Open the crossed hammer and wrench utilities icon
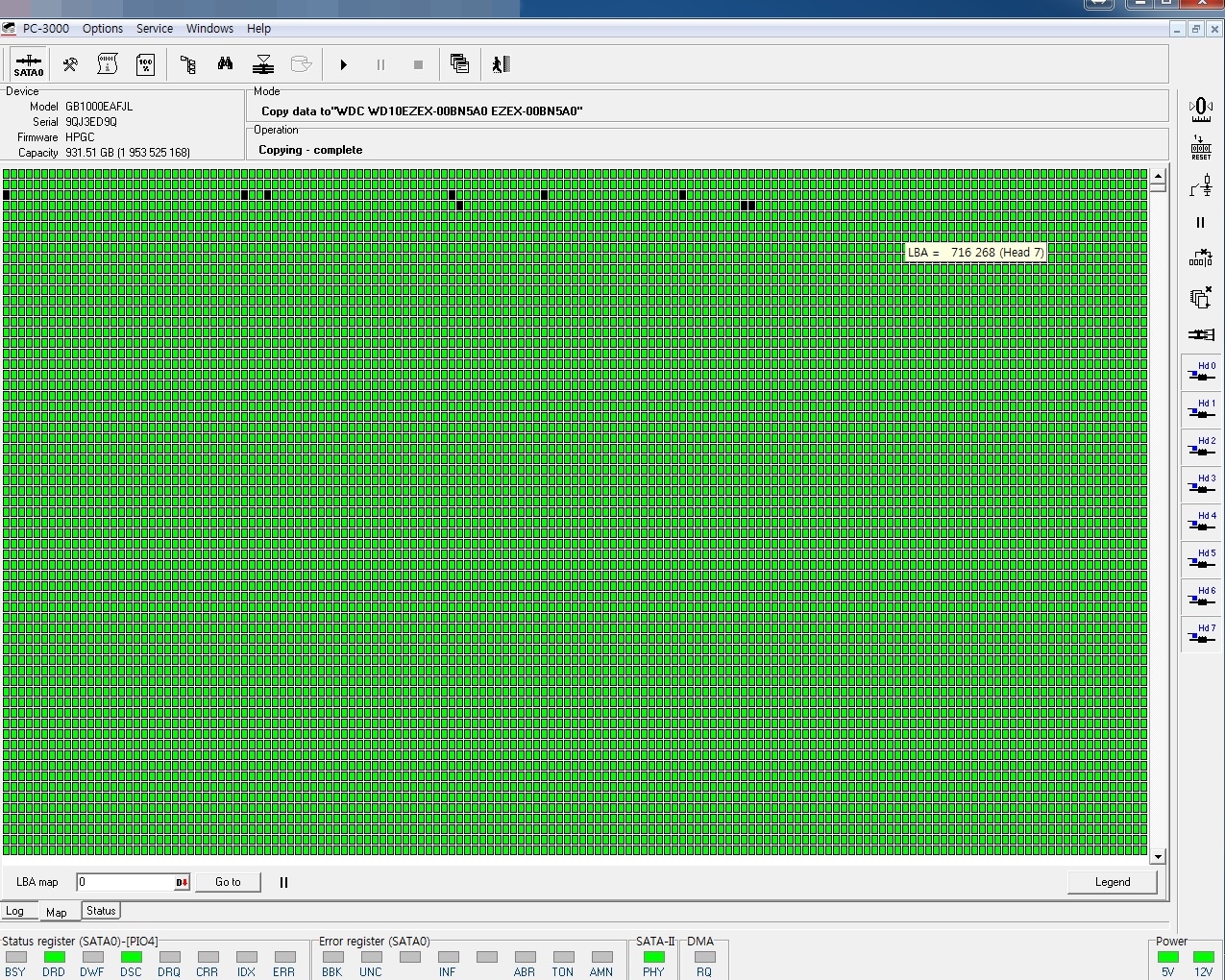 tap(70, 64)
